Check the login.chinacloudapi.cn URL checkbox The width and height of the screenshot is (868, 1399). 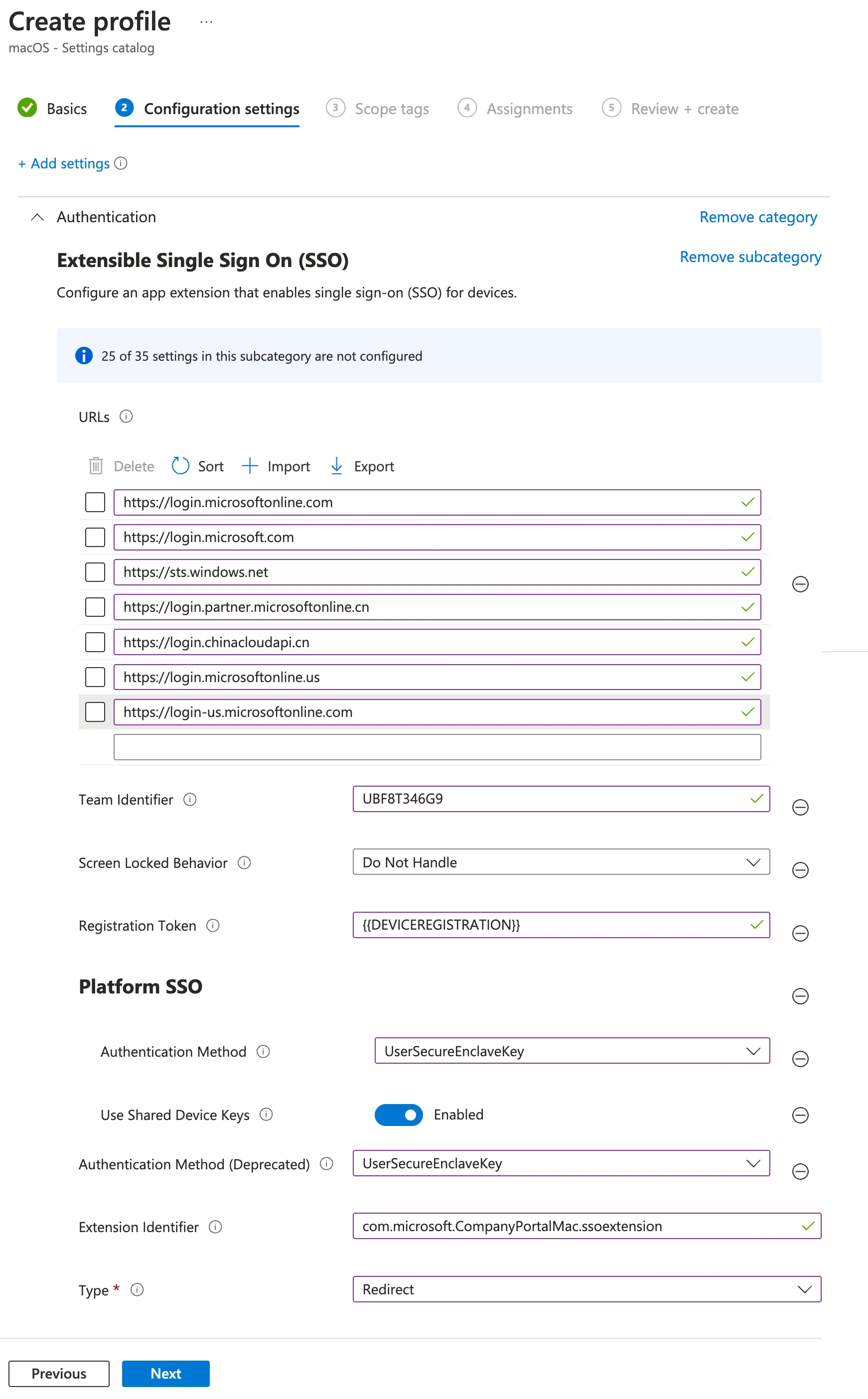coord(95,642)
